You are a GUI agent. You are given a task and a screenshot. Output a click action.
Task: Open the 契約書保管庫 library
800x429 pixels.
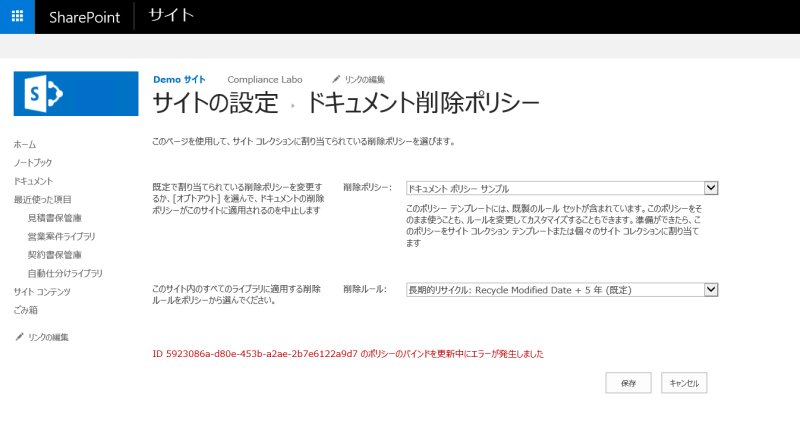[55, 255]
